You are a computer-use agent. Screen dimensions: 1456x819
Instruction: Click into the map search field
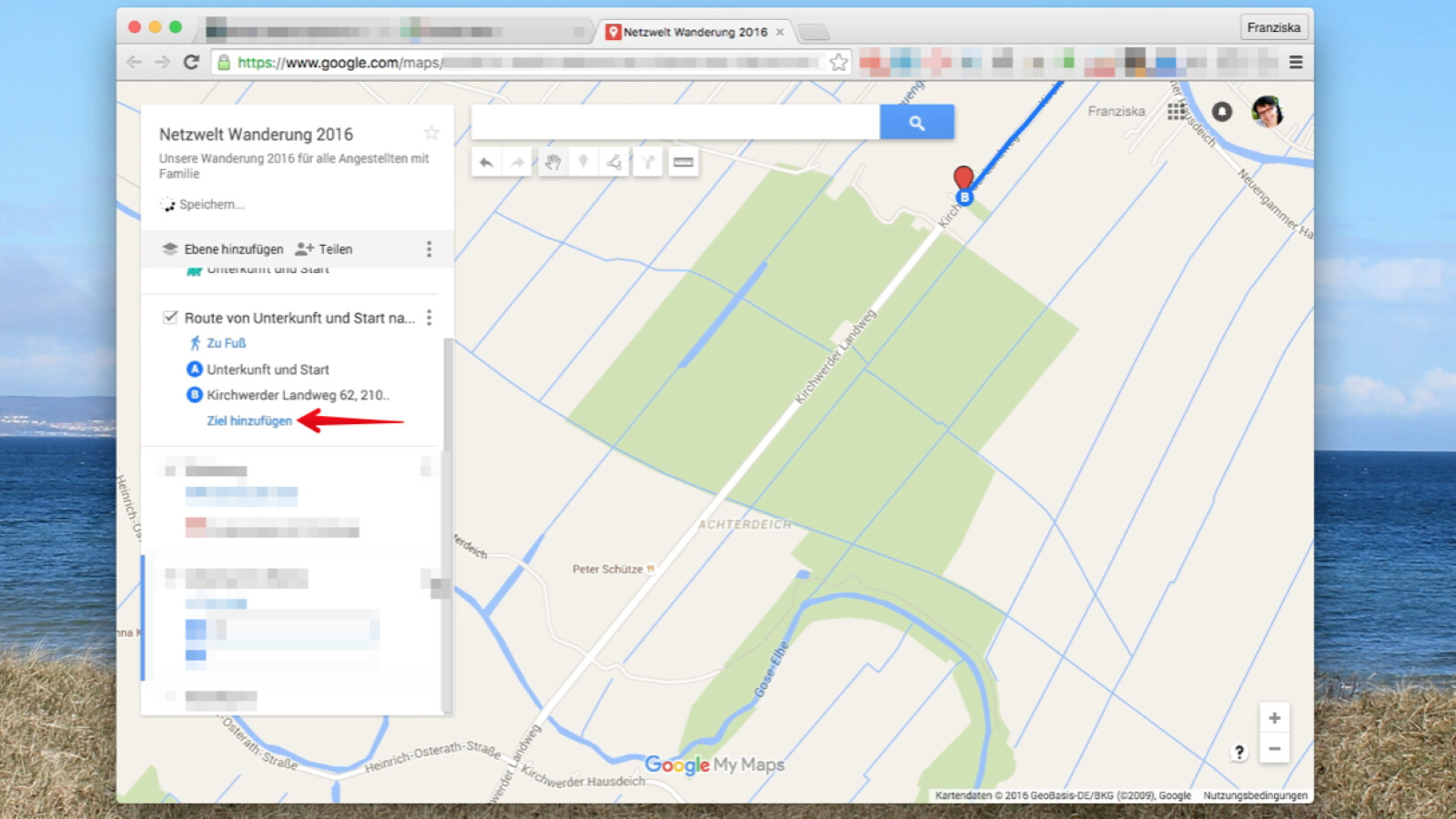pyautogui.click(x=675, y=122)
